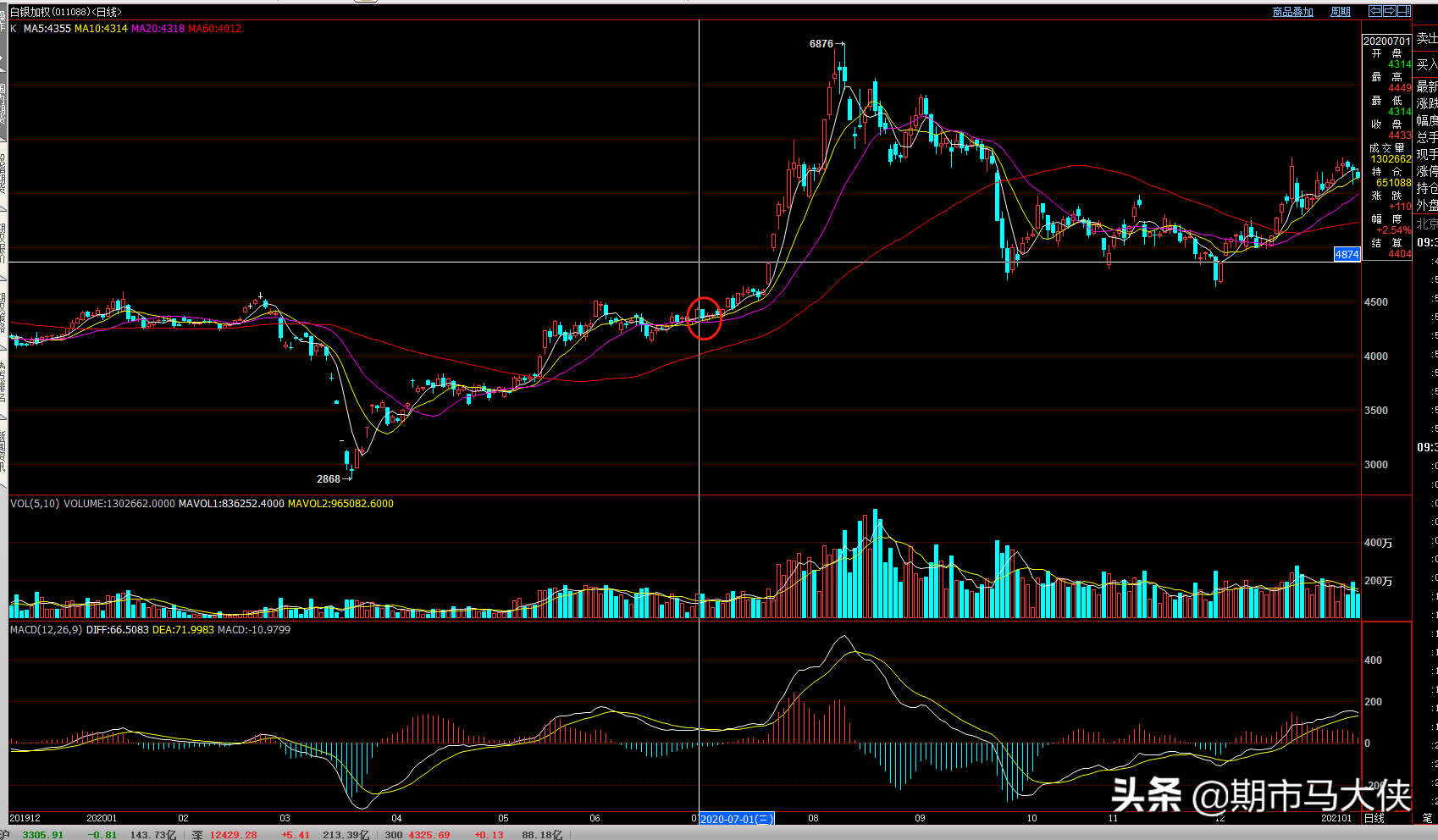Click the 幅度 value +2.54%

tap(1393, 230)
